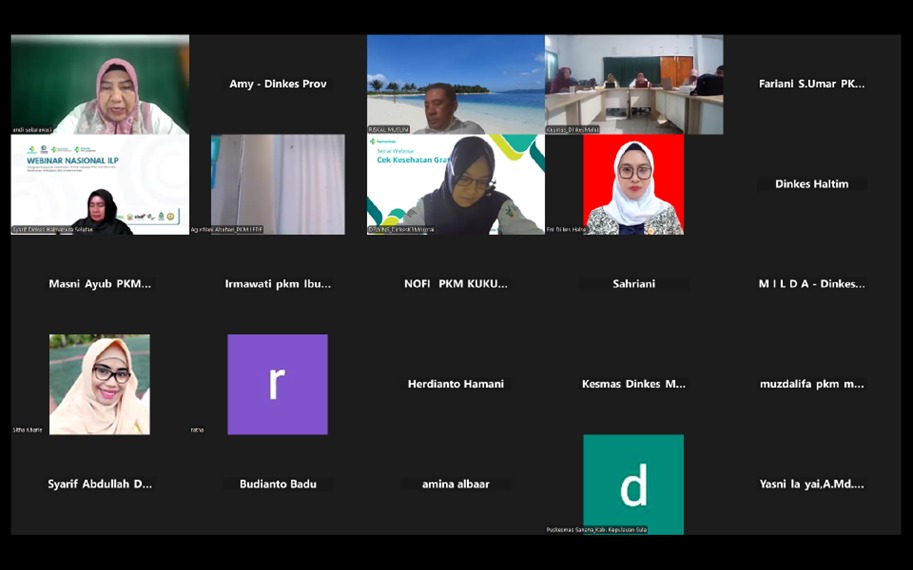Select the profile photo on red background
The height and width of the screenshot is (570, 913).
pyautogui.click(x=633, y=184)
